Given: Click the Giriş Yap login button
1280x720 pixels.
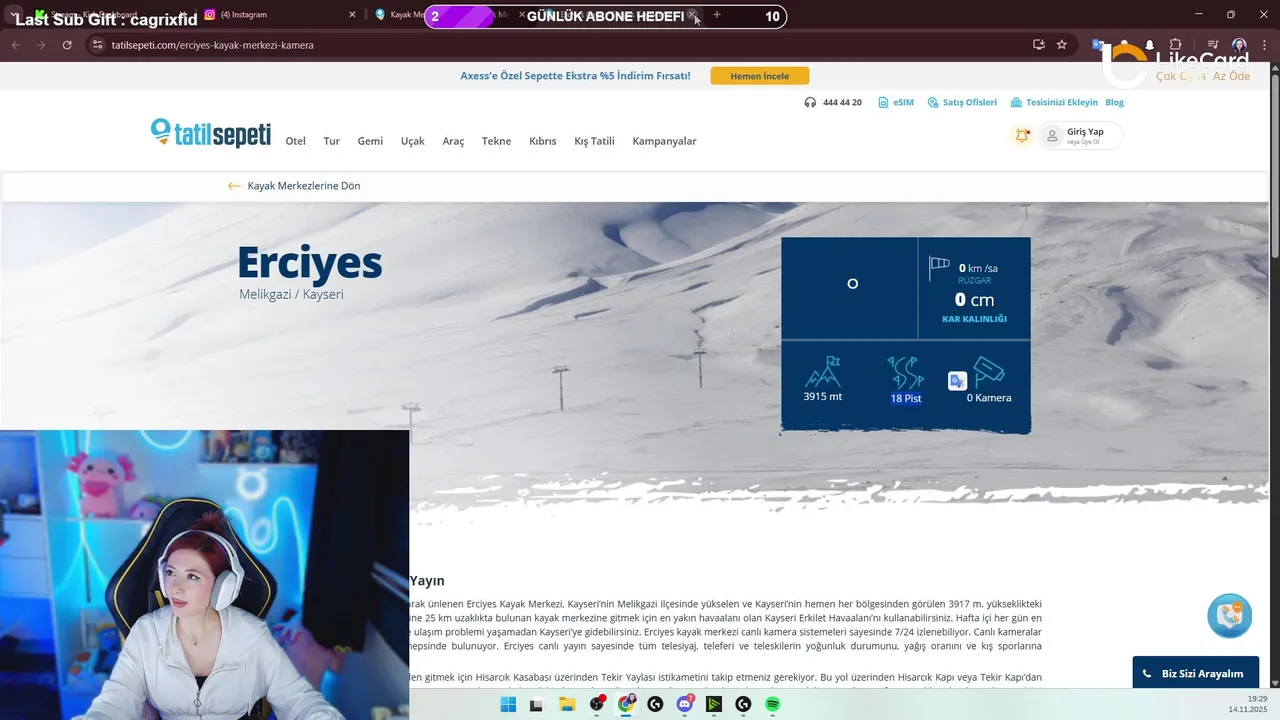Looking at the screenshot, I should tap(1081, 135).
